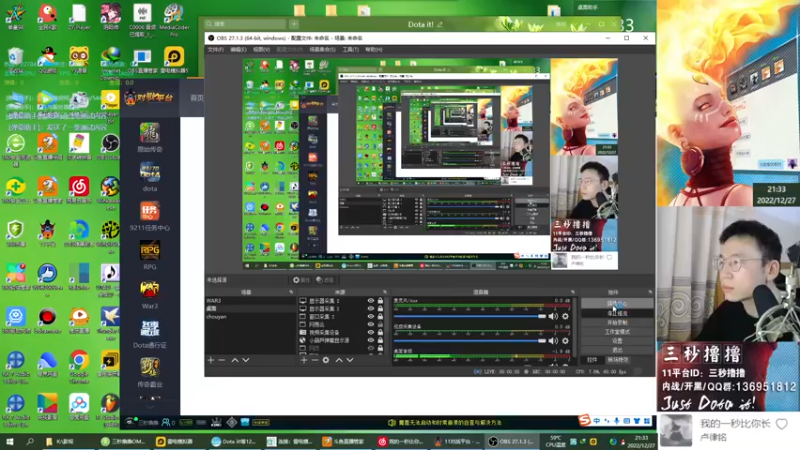Move scene up in Scenes list
Screen dimensions: 800x450
[x=235, y=360]
